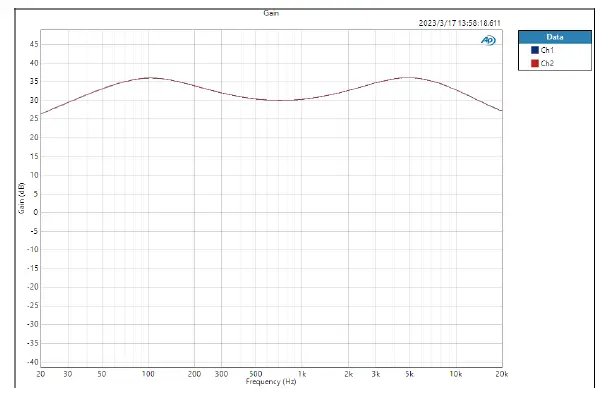Screen dimensions: 609x398
Task: Click the -20 dB gain axis label
Action: point(33,287)
